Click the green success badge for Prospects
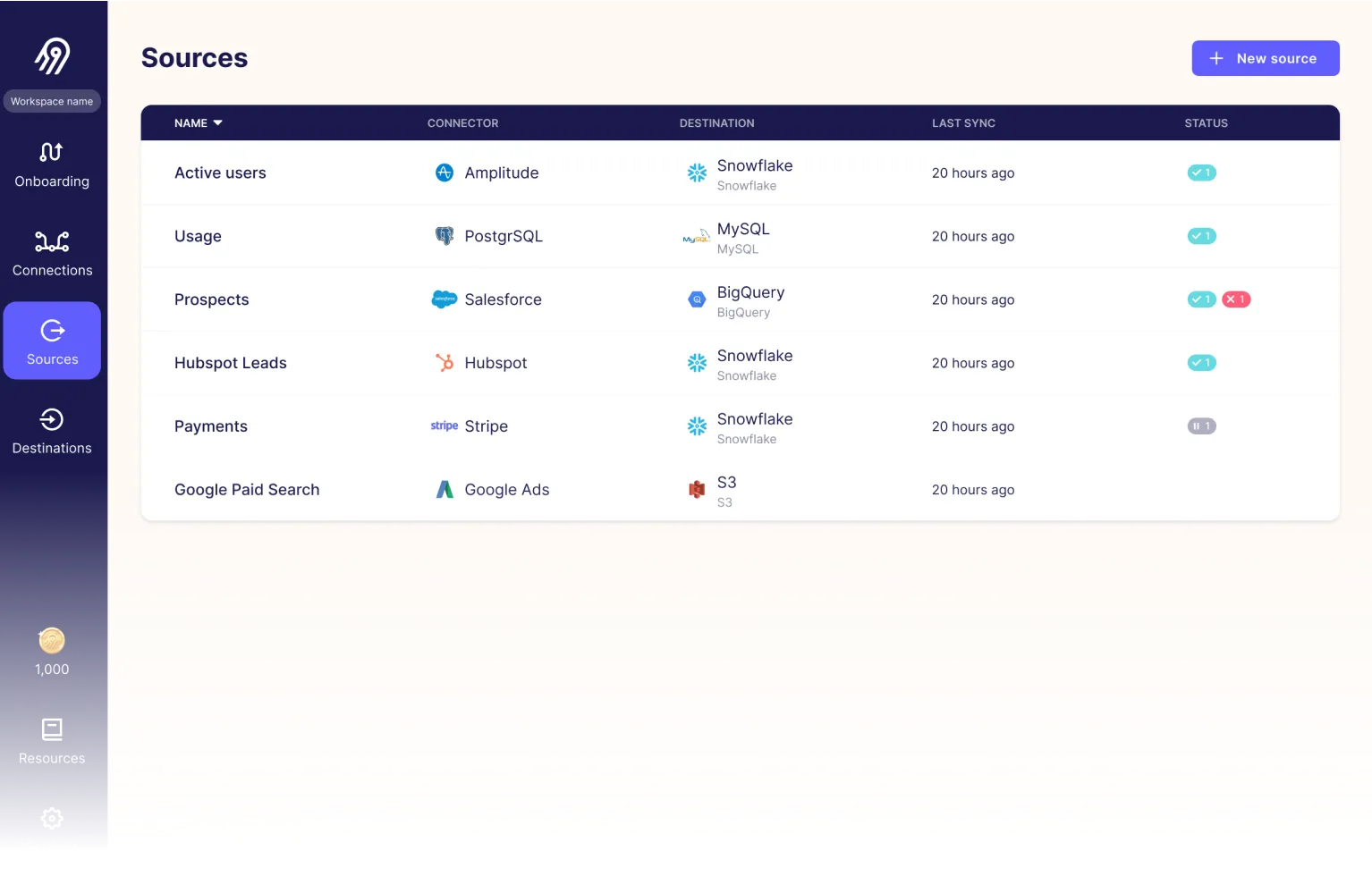 pyautogui.click(x=1201, y=299)
